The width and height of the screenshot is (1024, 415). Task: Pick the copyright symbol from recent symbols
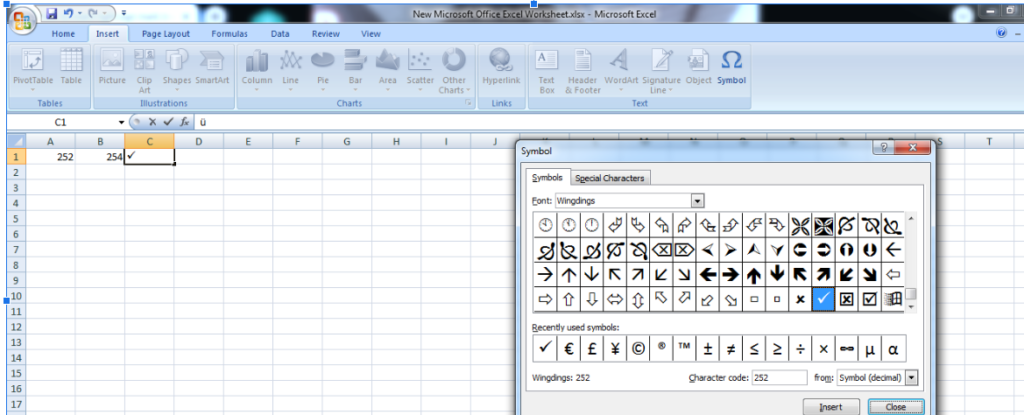637,348
